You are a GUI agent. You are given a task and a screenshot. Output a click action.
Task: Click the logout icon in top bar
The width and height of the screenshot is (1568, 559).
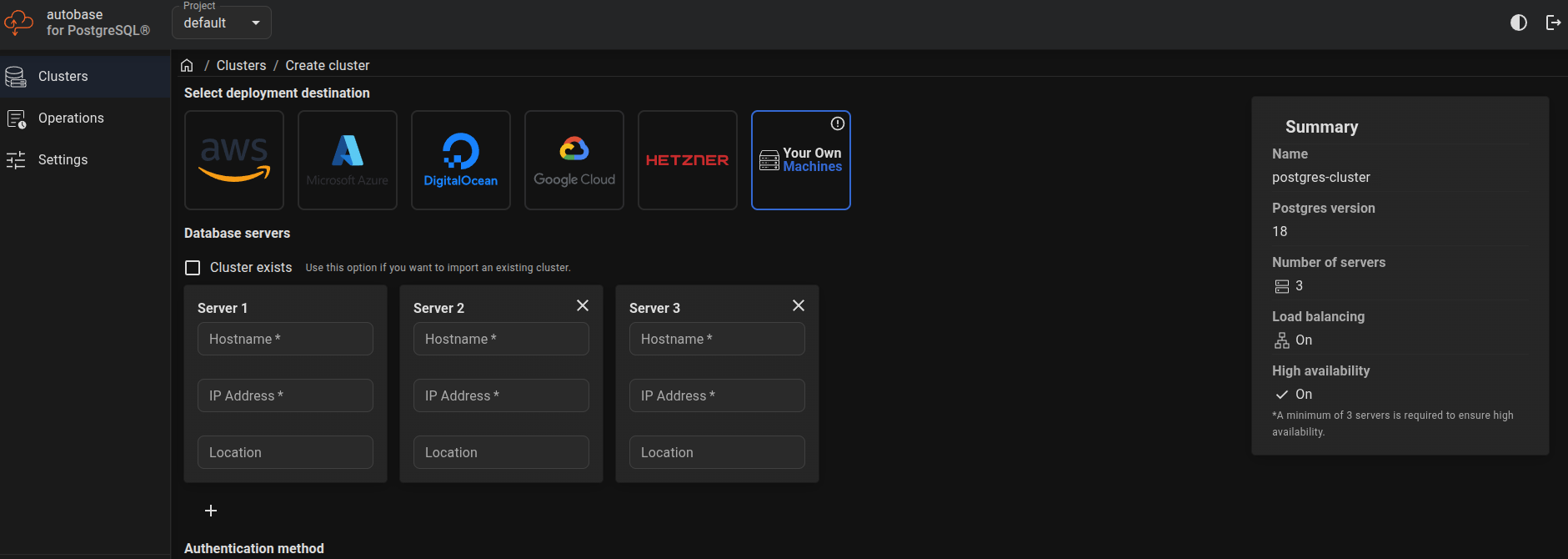click(1553, 23)
